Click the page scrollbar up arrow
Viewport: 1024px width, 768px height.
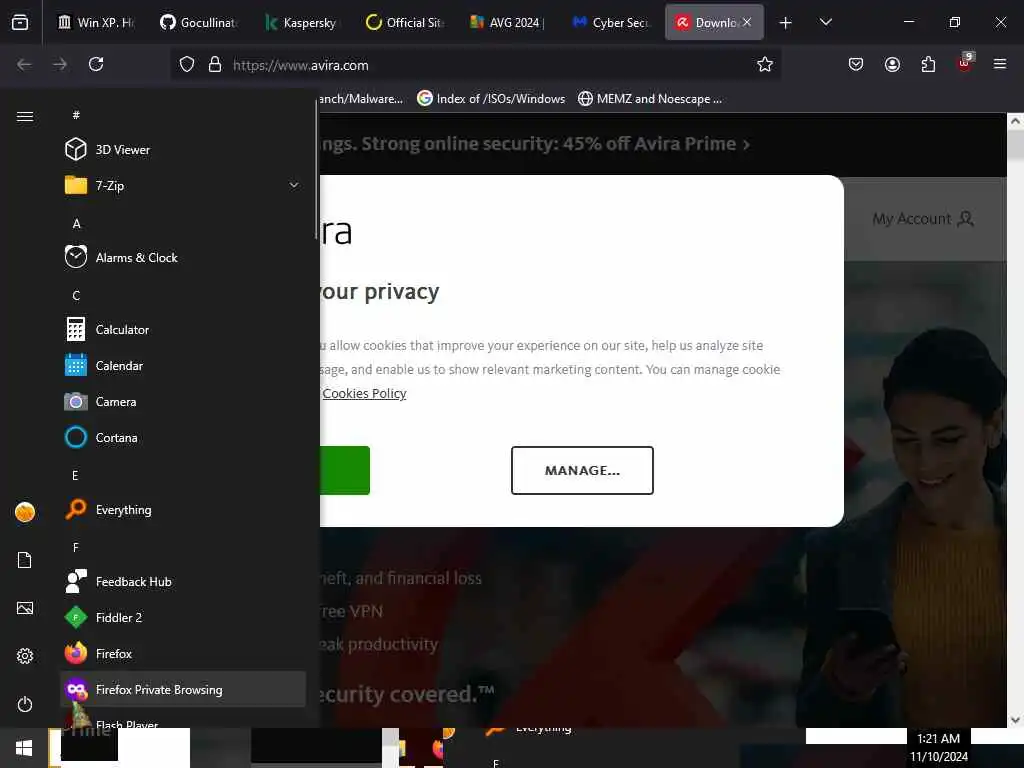(x=1015, y=121)
